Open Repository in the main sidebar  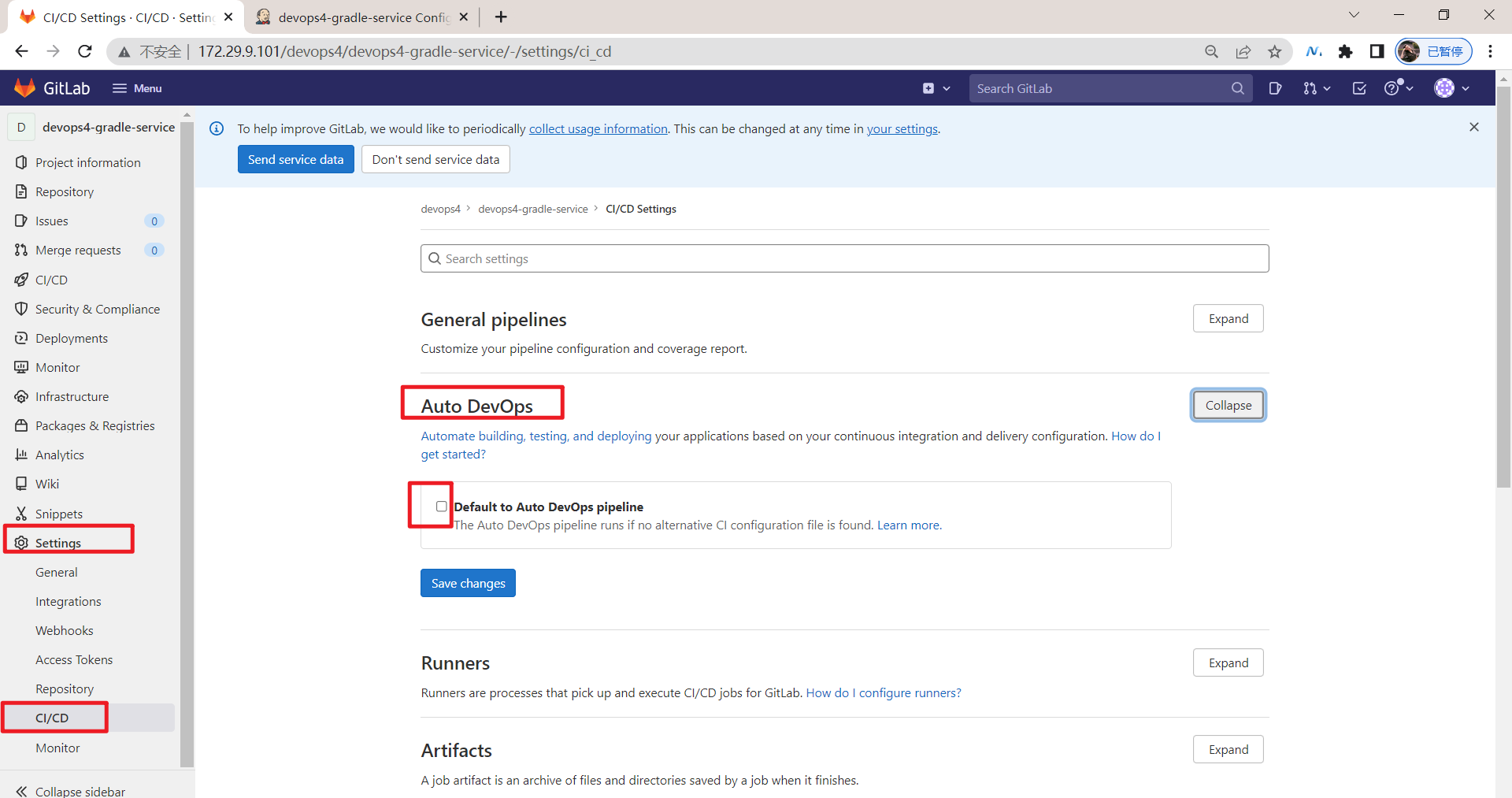pyautogui.click(x=65, y=191)
